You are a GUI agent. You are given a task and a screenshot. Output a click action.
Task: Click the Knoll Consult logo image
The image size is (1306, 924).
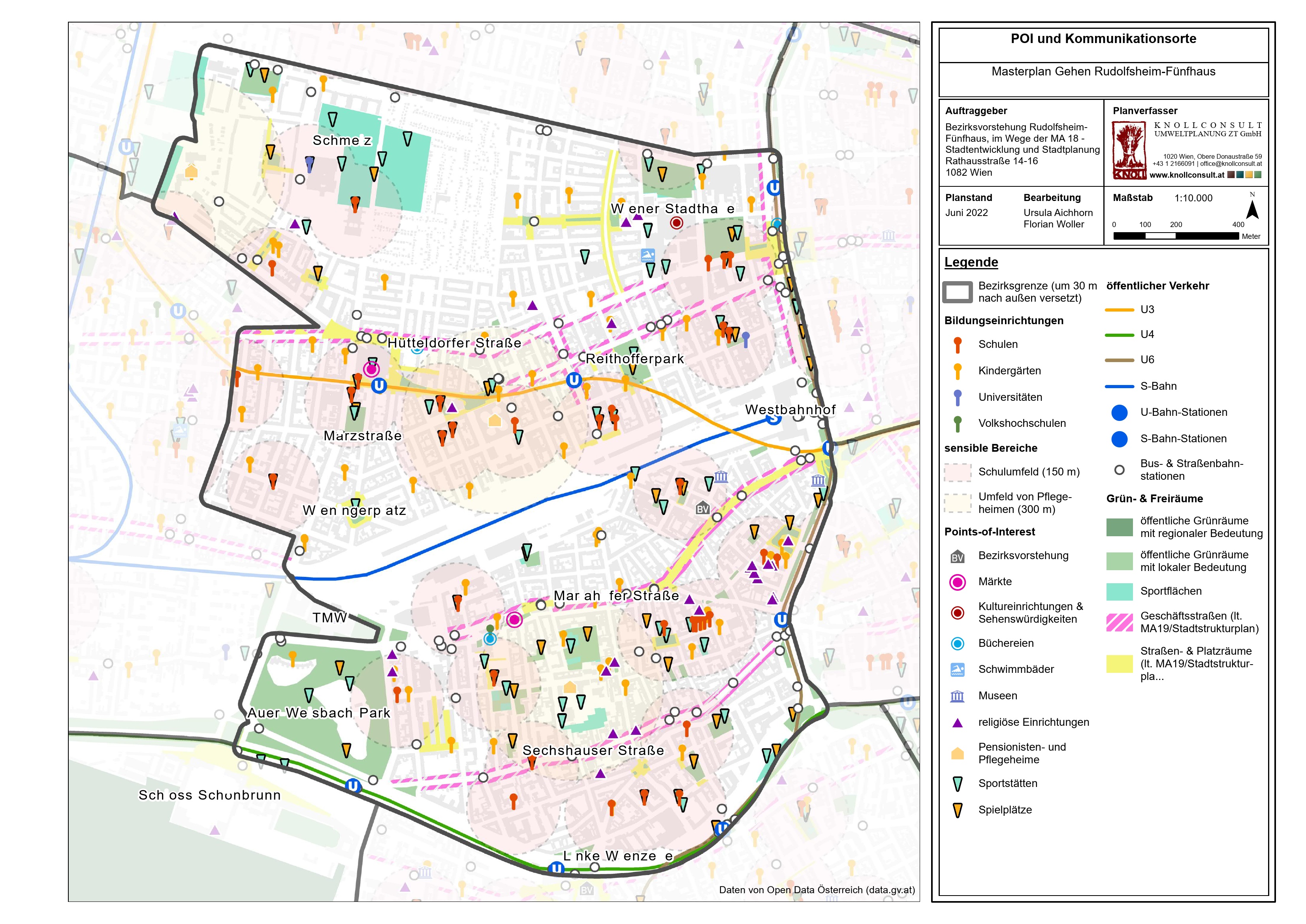click(x=1129, y=151)
